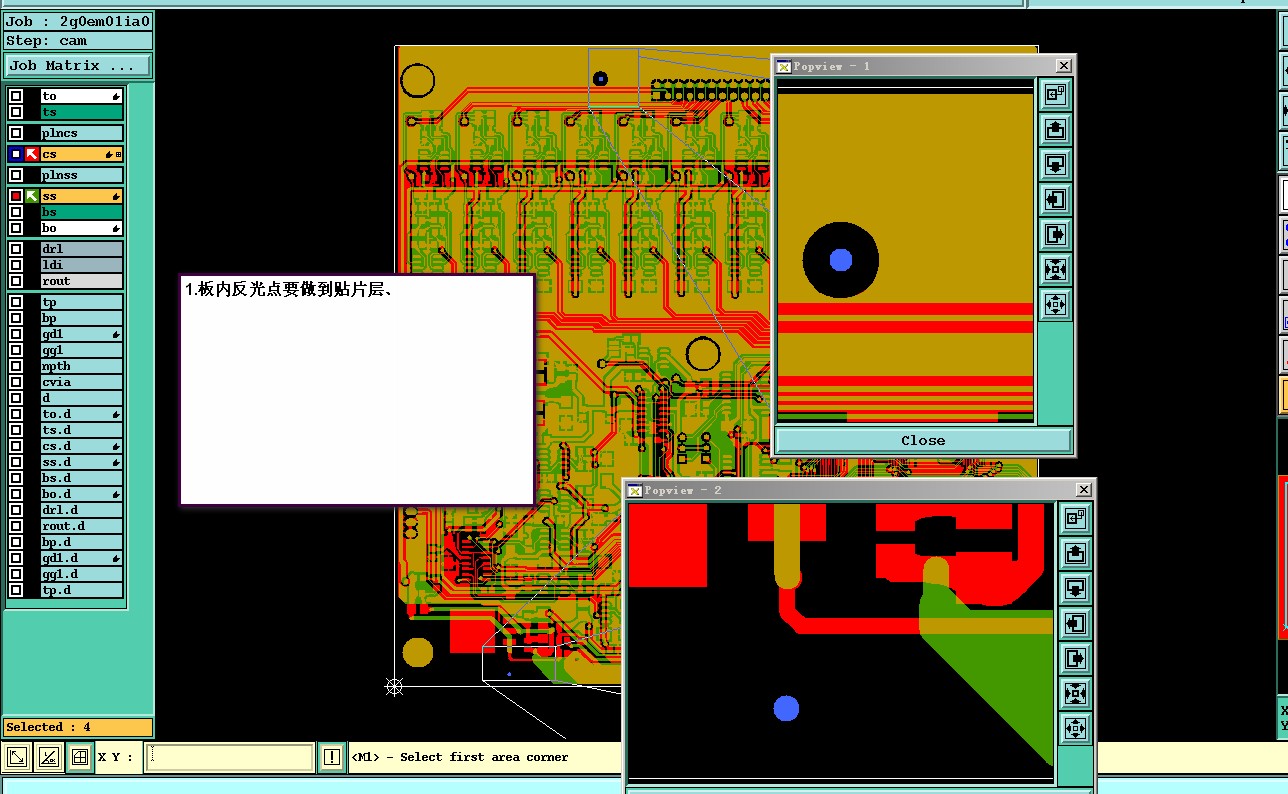Select the bo layer row
Viewport: 1288px width, 794px height.
(x=82, y=228)
